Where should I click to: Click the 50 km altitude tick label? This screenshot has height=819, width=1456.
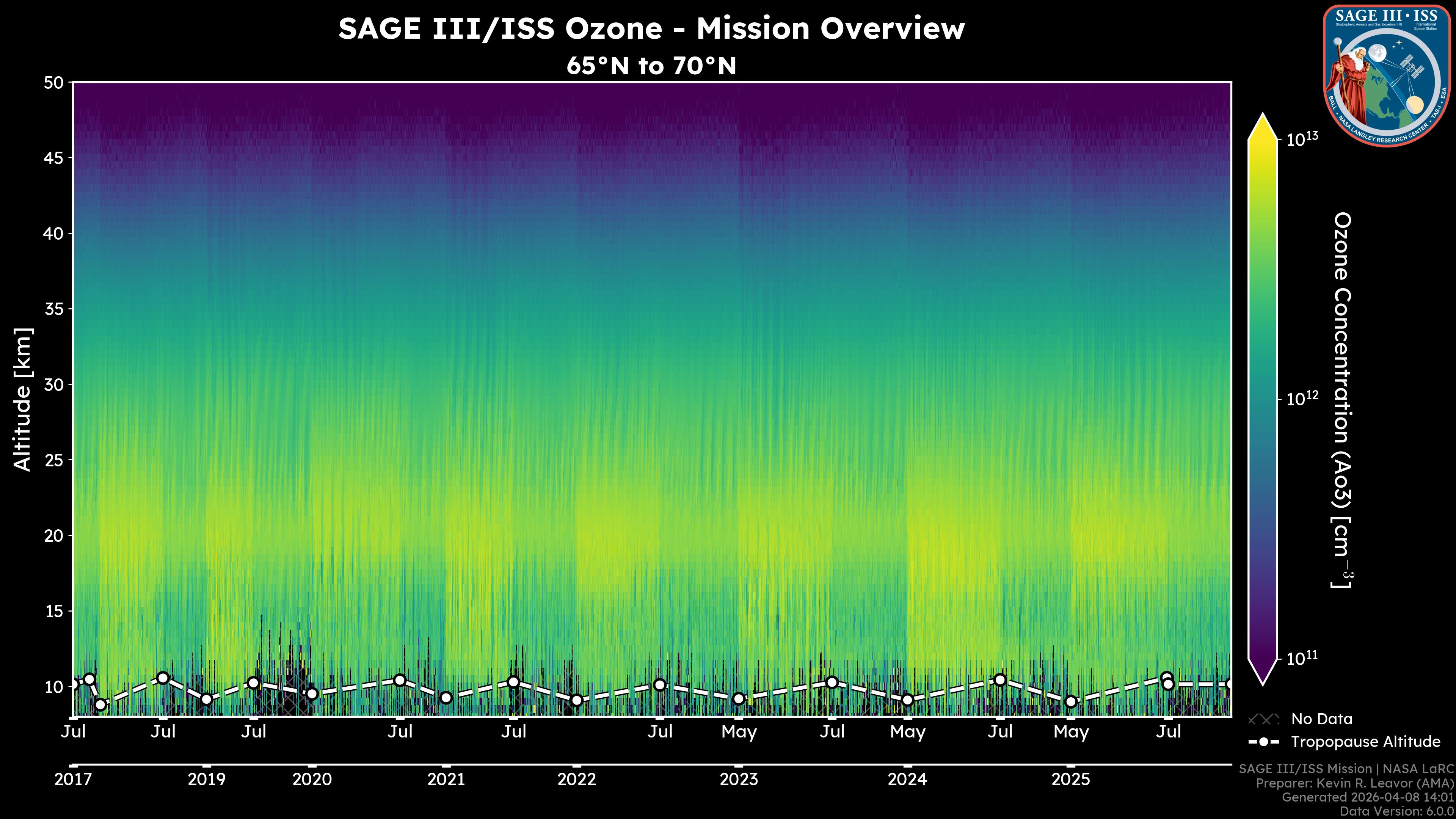pos(54,83)
